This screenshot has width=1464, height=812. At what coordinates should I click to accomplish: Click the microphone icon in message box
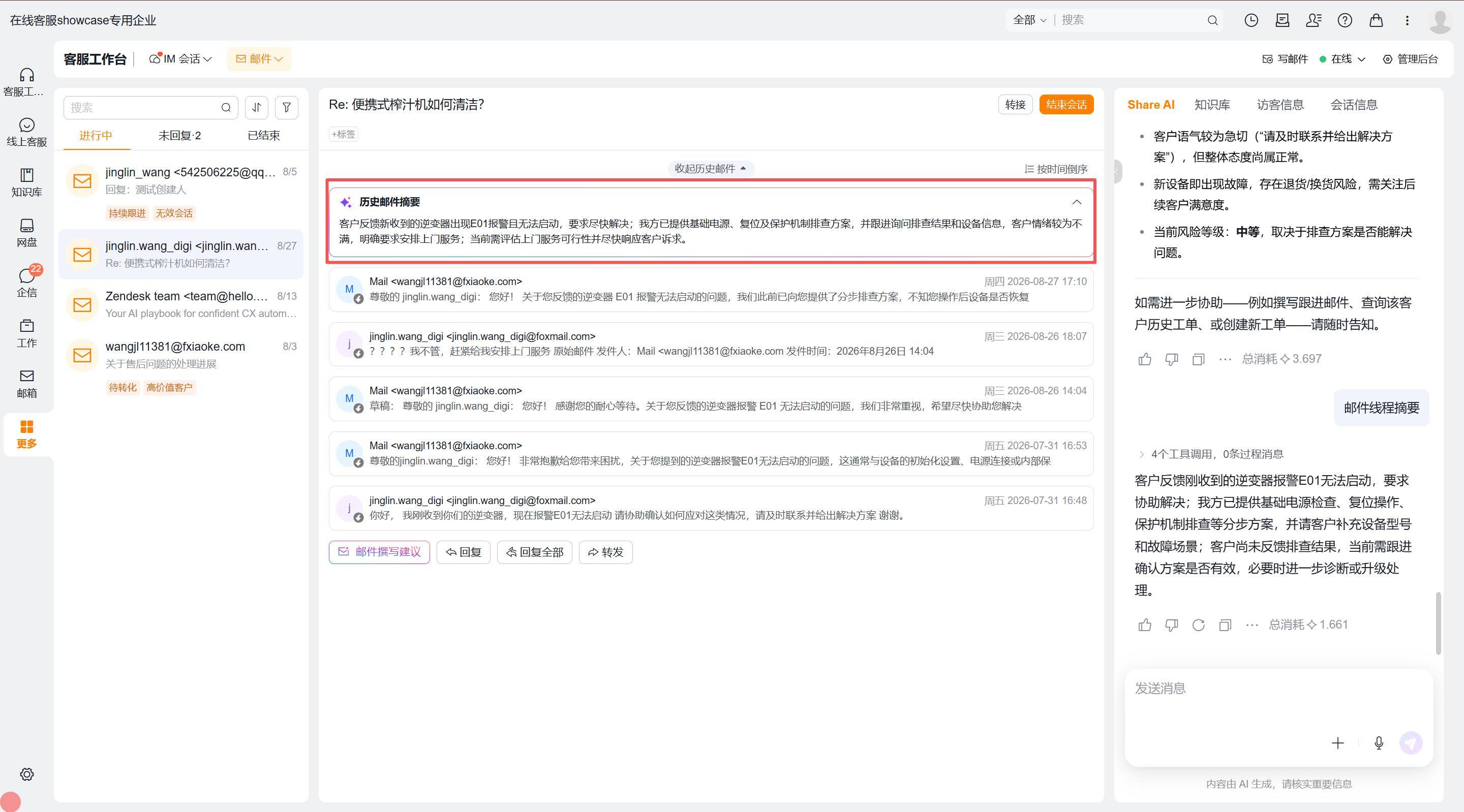click(x=1379, y=743)
